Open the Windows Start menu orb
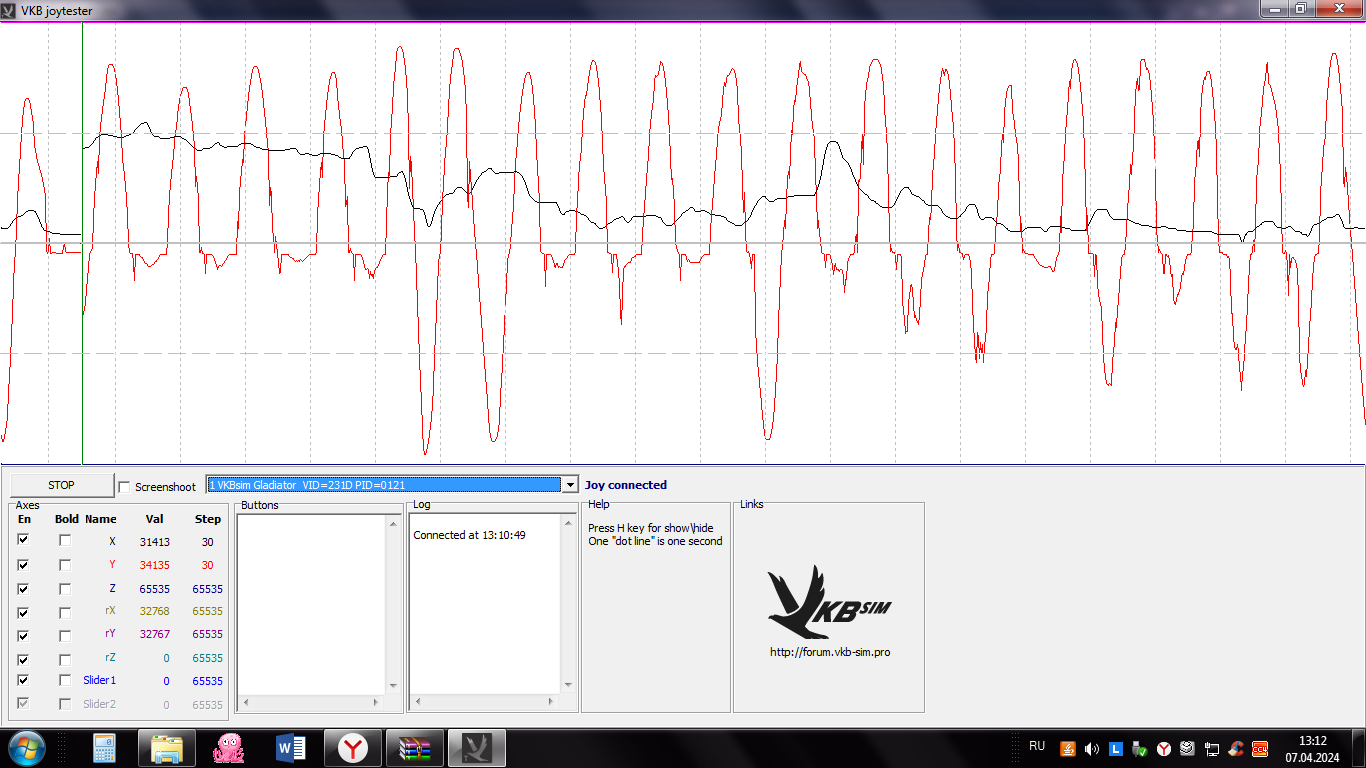Viewport: 1366px width, 768px height. (26, 748)
